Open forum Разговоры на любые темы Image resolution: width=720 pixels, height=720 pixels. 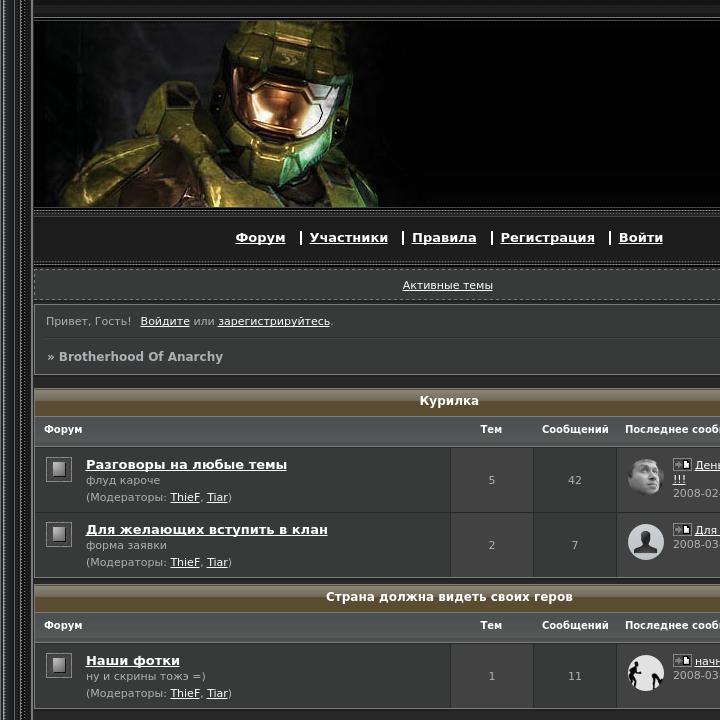pos(186,465)
